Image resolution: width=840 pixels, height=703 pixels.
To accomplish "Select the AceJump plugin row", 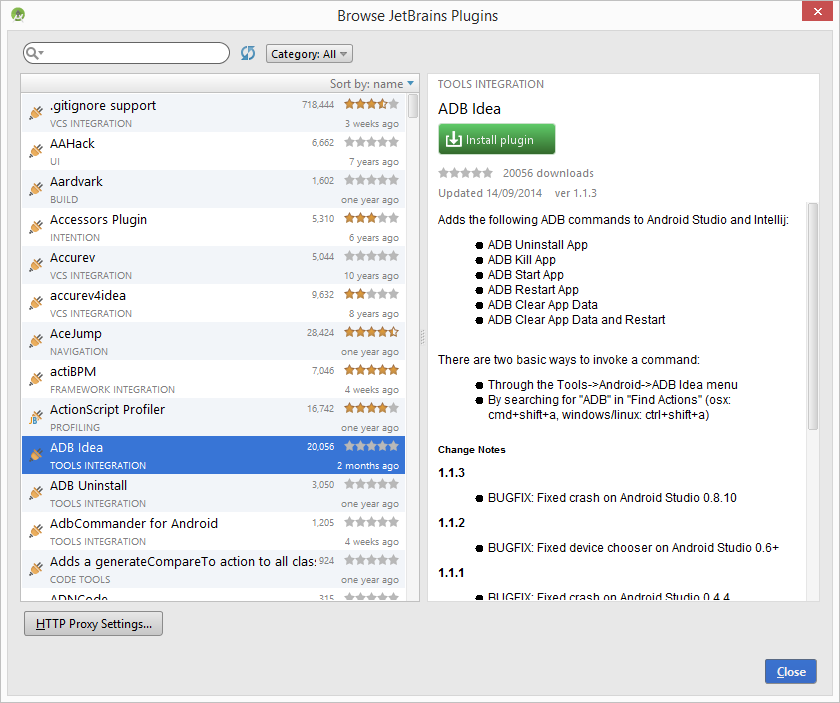I will tap(213, 341).
